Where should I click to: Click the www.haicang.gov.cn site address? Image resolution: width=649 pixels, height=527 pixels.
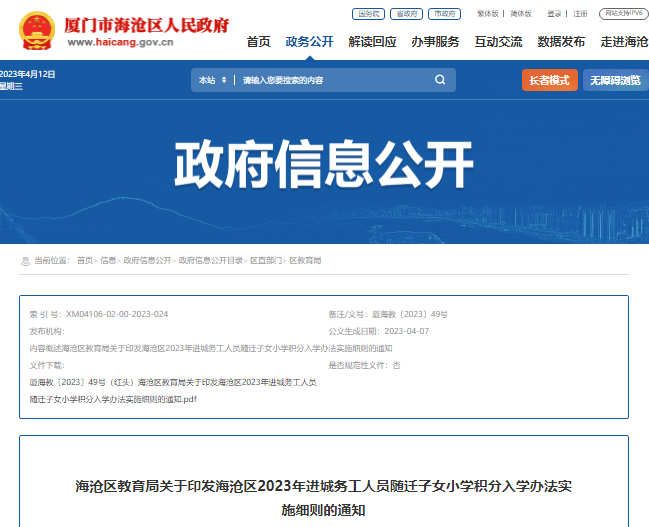point(120,42)
